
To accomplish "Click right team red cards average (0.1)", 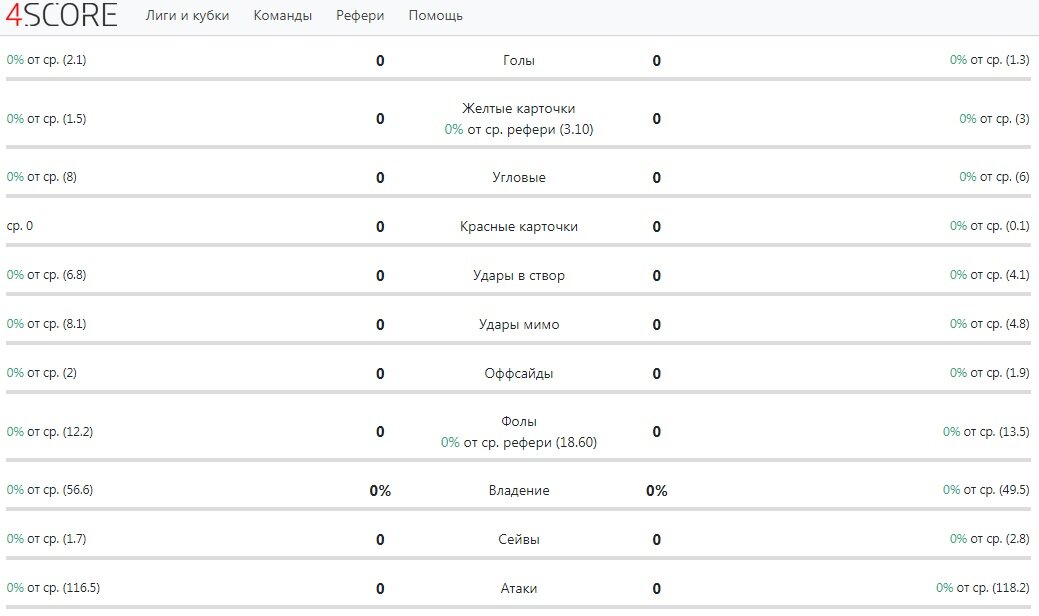I will tap(989, 226).
